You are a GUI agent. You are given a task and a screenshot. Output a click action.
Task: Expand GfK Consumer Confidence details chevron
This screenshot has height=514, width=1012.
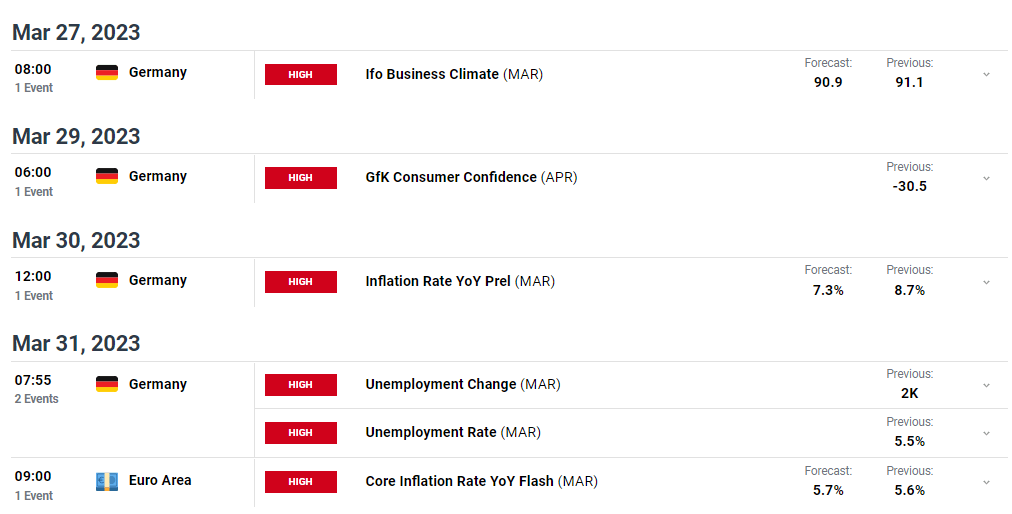(x=986, y=178)
